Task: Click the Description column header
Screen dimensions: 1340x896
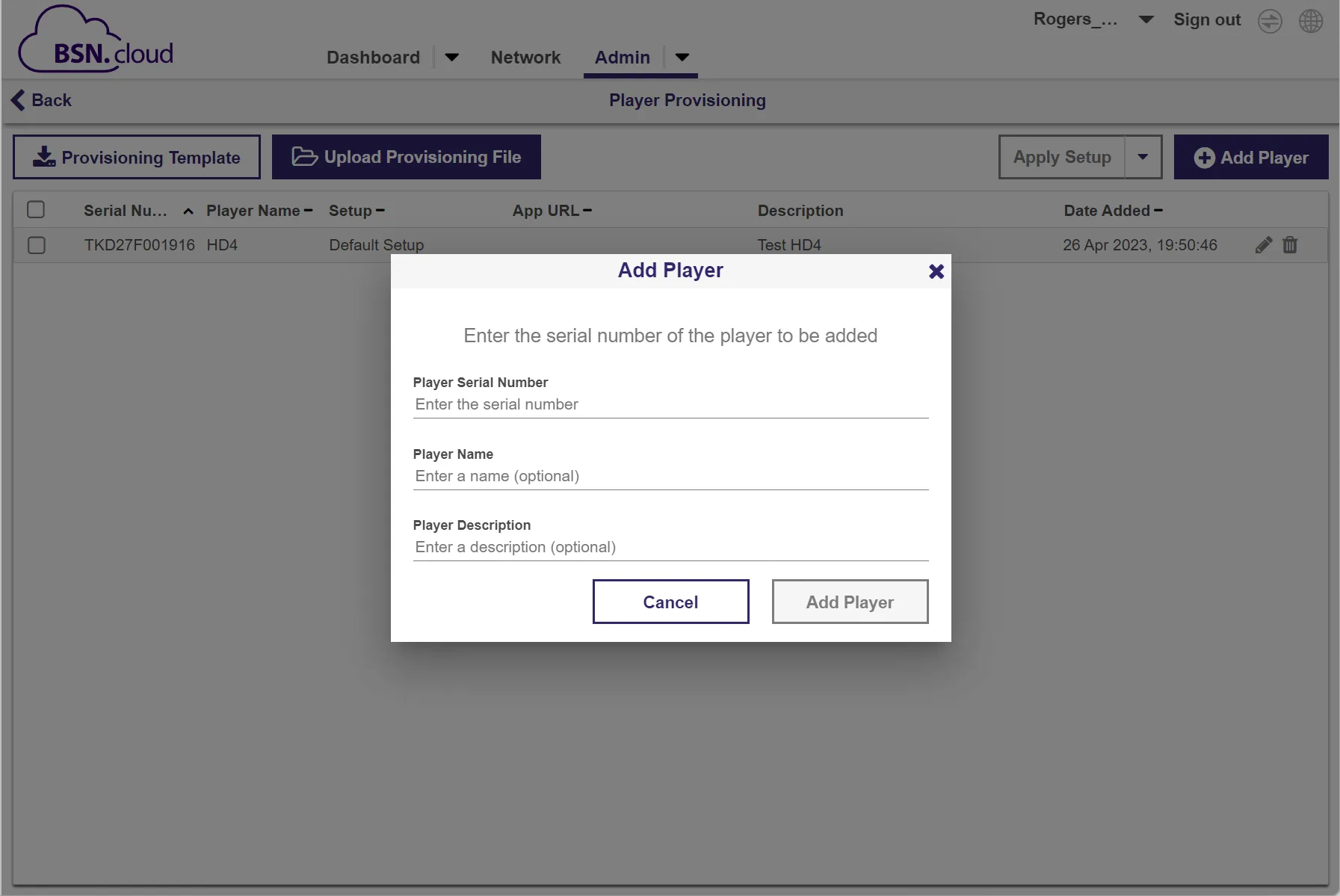Action: tap(800, 211)
